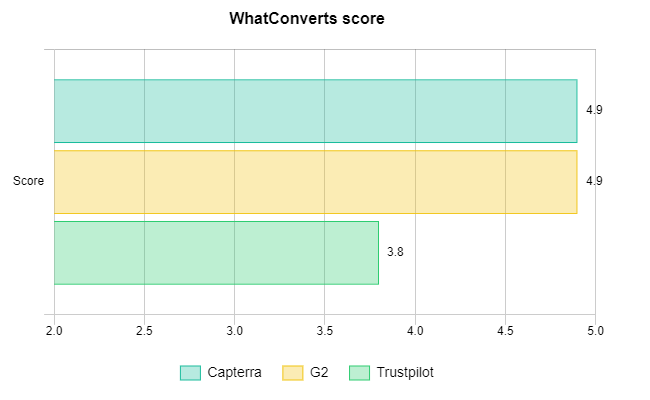Click the WhatConverts score chart title
This screenshot has height=400, width=650.
[307, 18]
